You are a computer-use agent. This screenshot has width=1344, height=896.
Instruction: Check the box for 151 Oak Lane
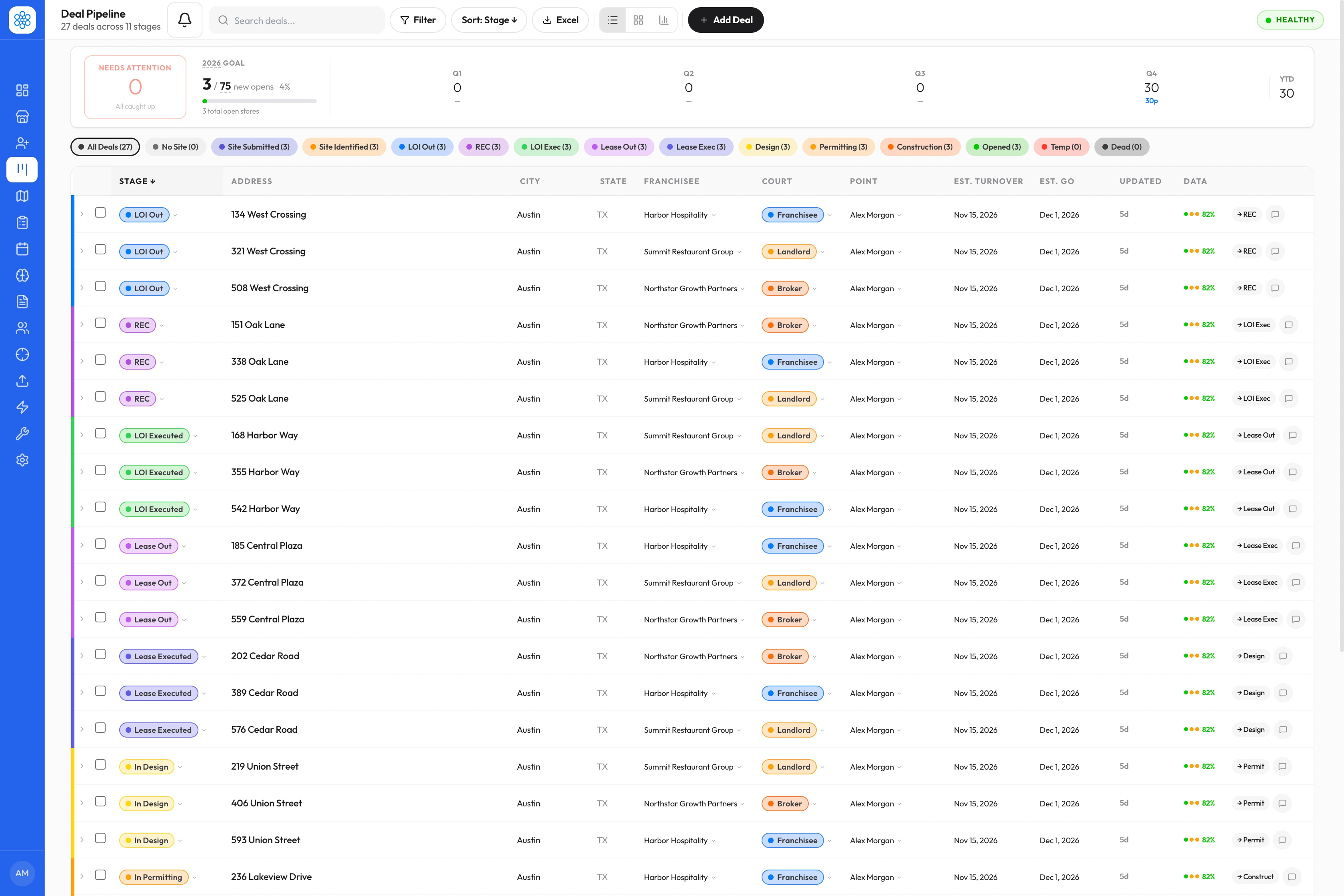(x=100, y=323)
